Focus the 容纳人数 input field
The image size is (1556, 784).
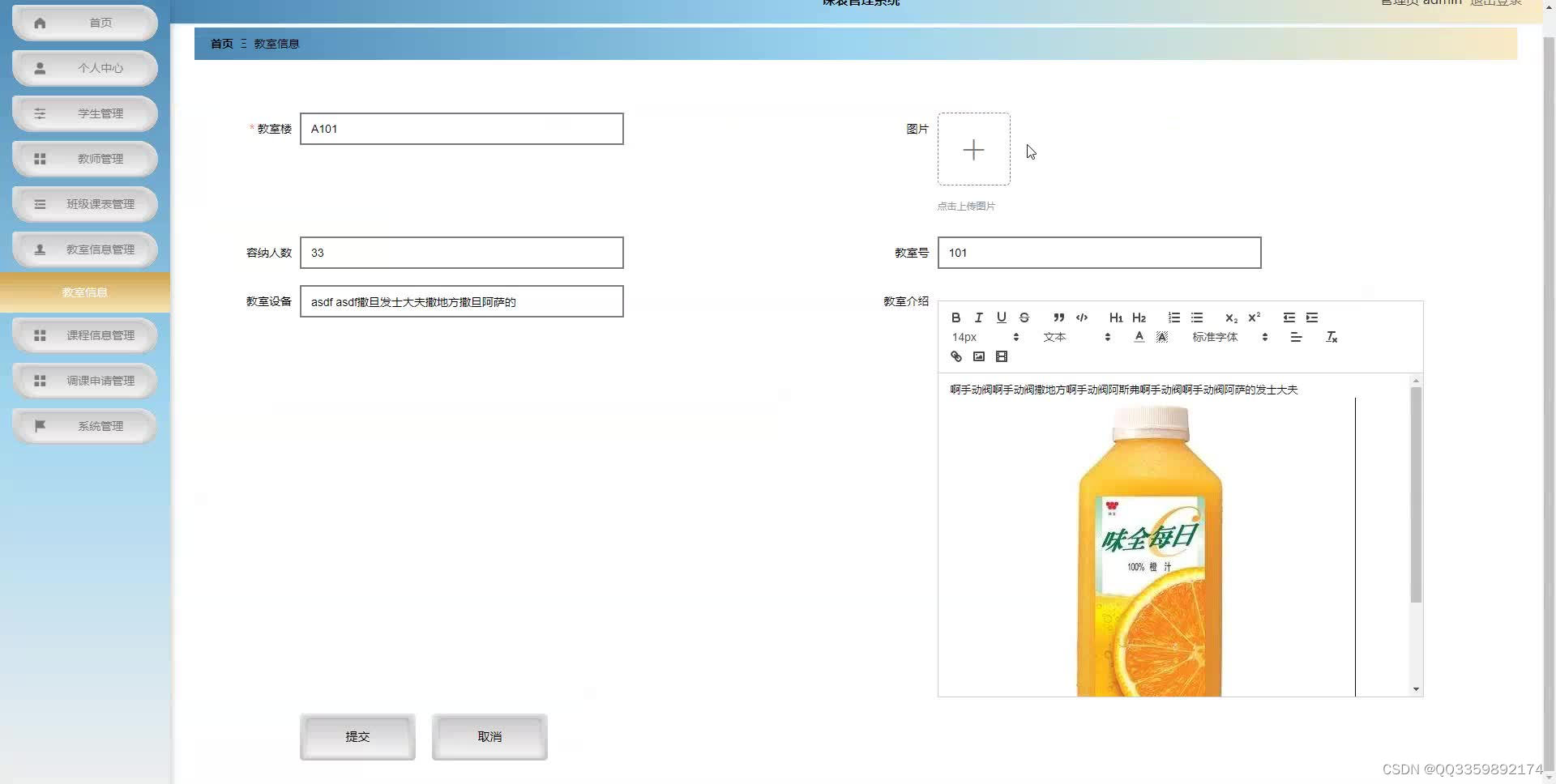462,253
